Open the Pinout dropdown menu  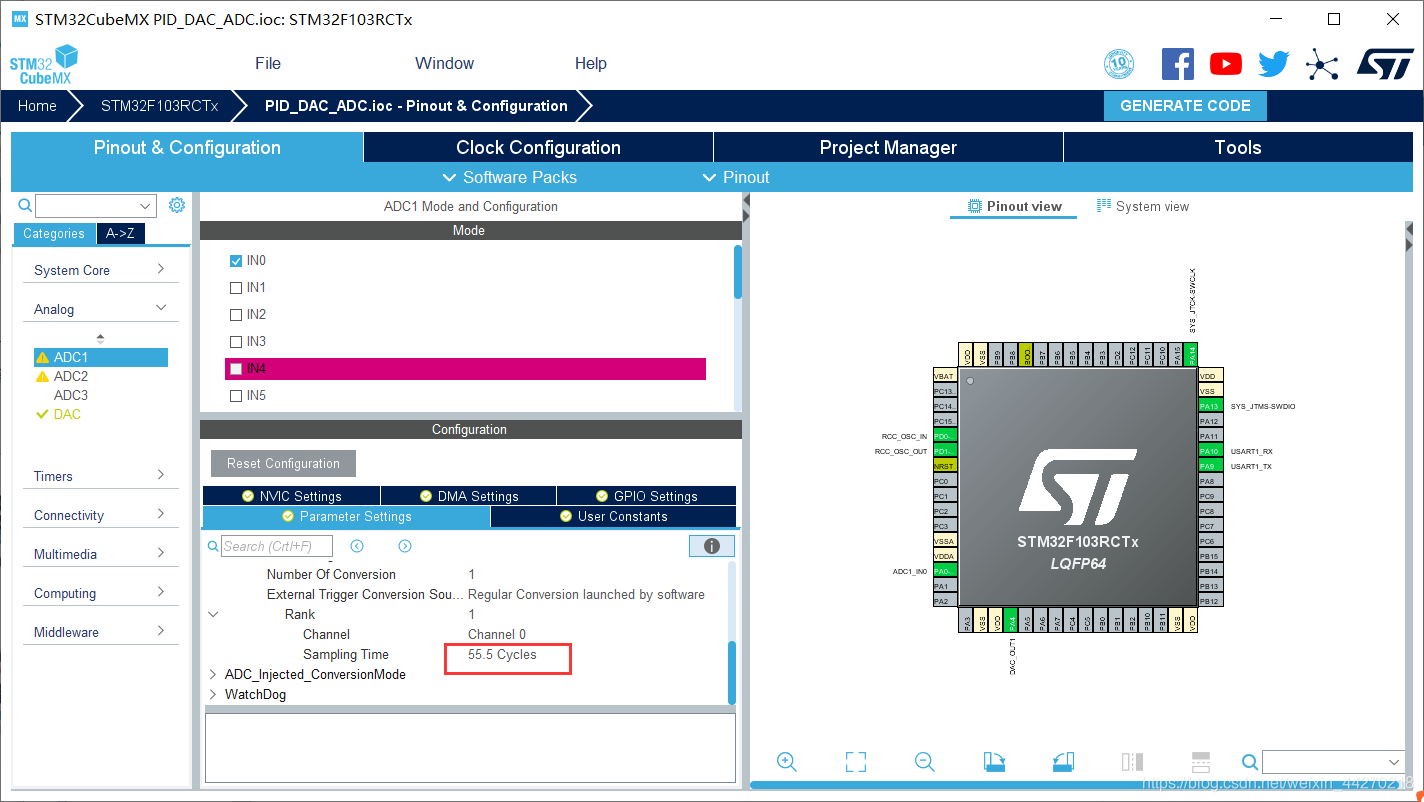coord(736,177)
